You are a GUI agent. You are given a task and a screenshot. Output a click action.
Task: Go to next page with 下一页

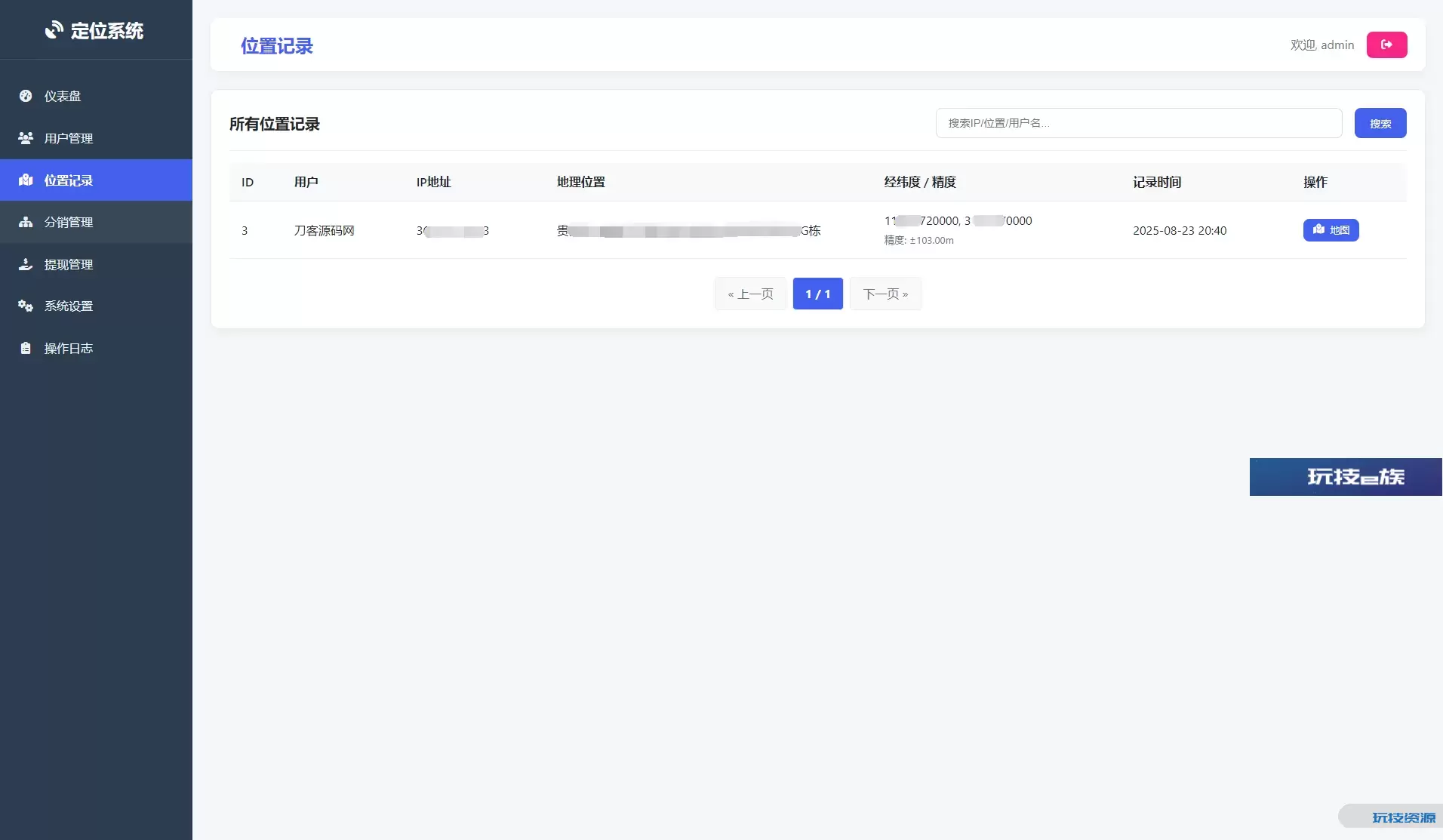point(885,294)
